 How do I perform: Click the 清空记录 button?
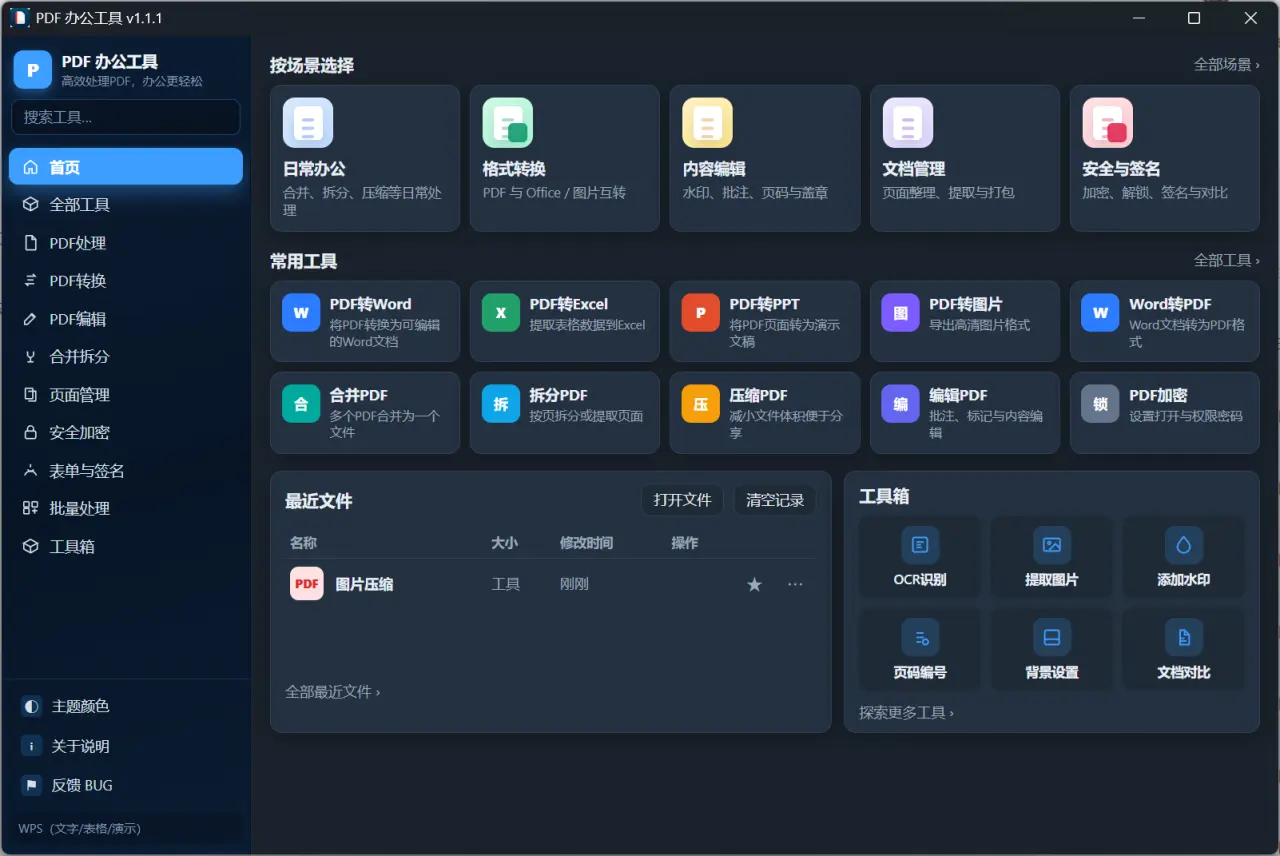tap(775, 500)
